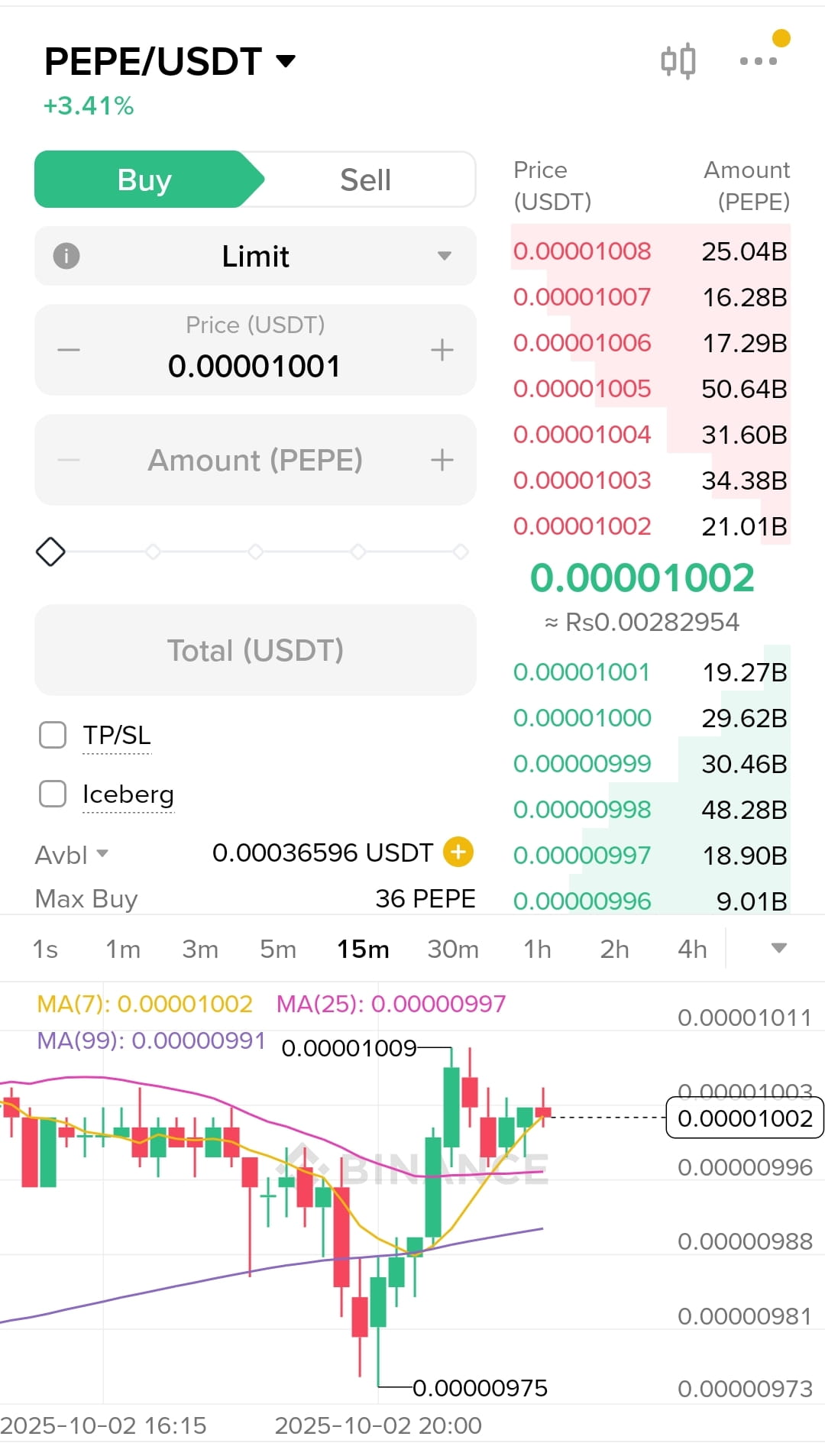Image resolution: width=825 pixels, height=1456 pixels.
Task: Tap the MA(7) indicator label
Action: [x=145, y=1004]
